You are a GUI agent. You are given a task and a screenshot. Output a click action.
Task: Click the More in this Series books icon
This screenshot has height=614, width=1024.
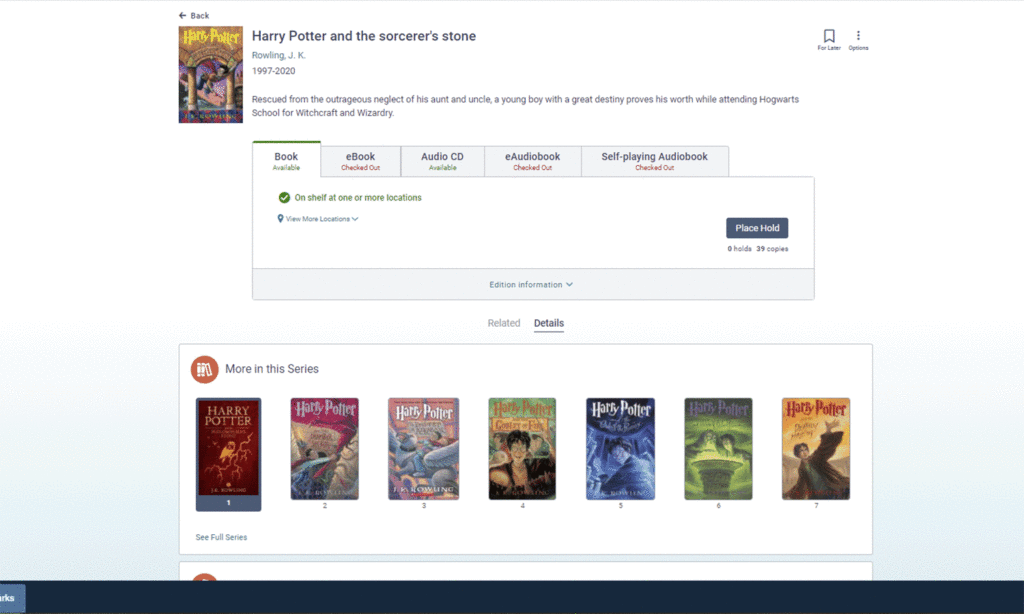pos(204,369)
